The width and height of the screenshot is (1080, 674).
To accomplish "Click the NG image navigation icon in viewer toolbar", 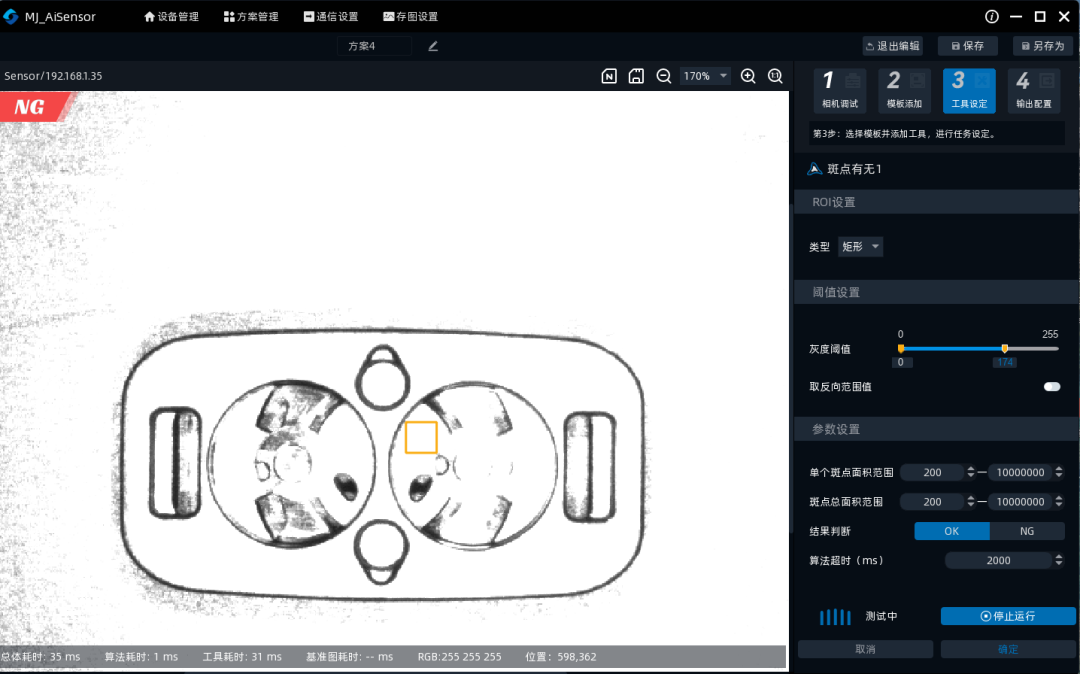I will coord(609,75).
